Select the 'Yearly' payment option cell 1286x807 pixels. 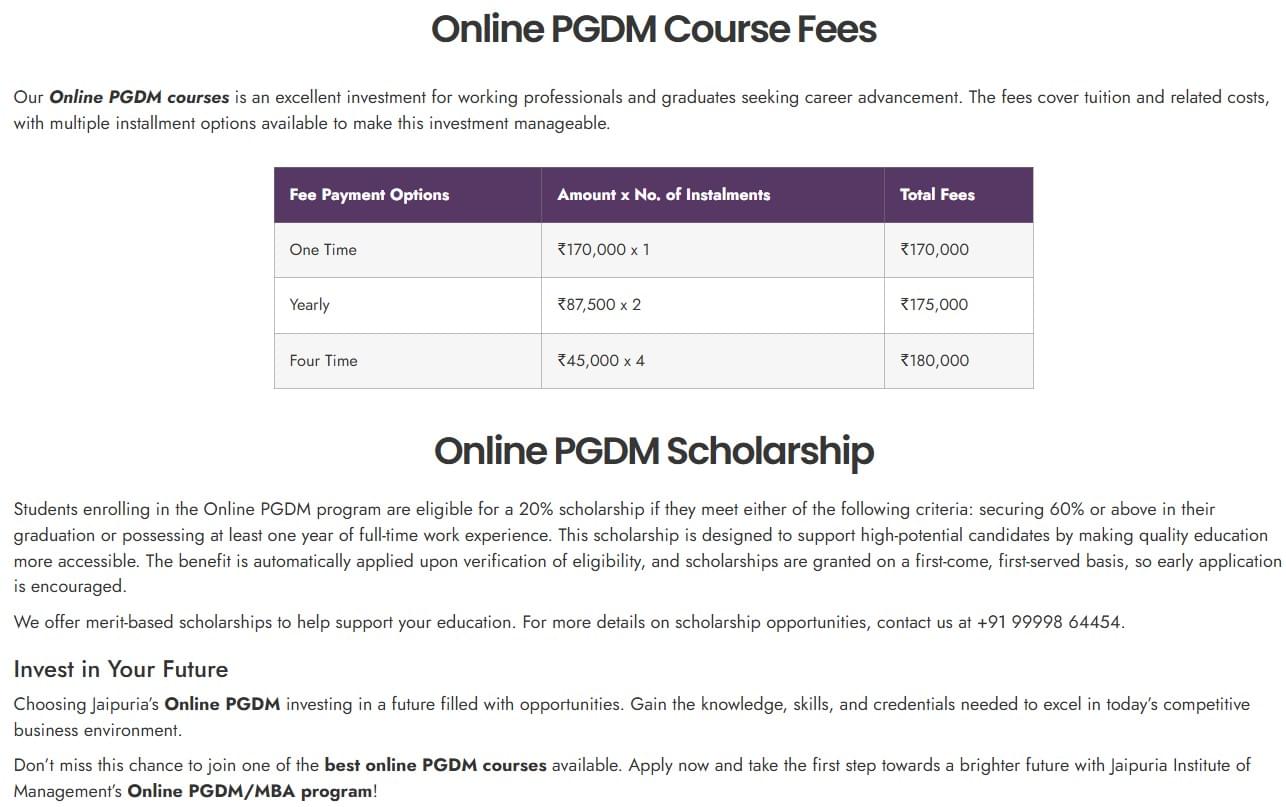[309, 305]
